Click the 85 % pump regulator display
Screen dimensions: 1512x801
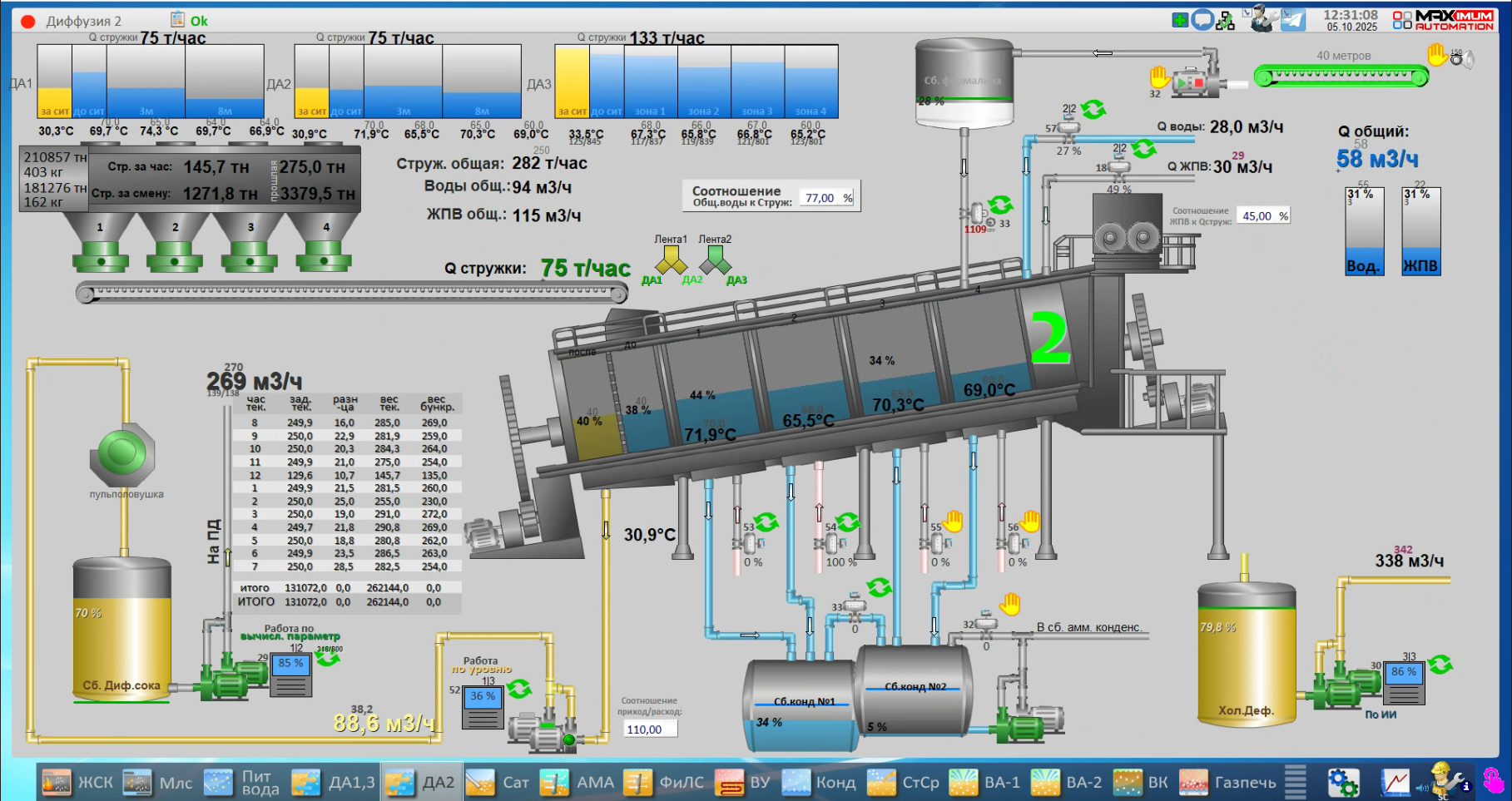(x=290, y=664)
